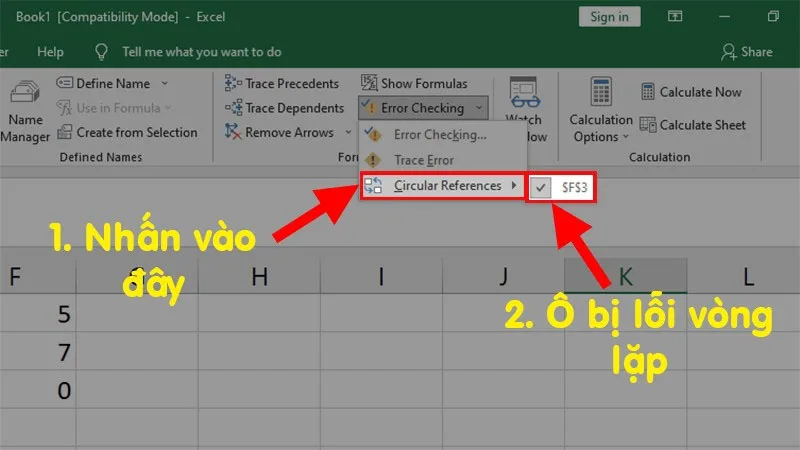Click the lightbulb Tell me icon
800x450 pixels.
(x=102, y=52)
